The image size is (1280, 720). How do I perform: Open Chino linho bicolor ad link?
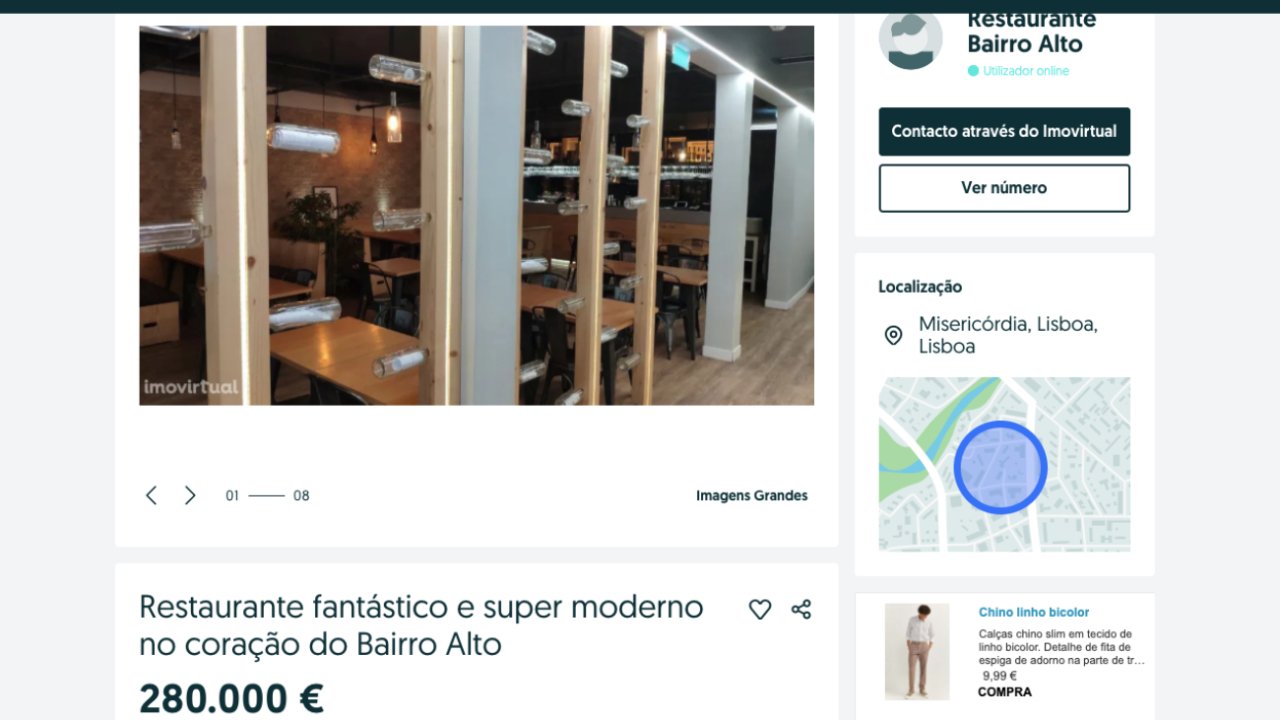(1034, 612)
